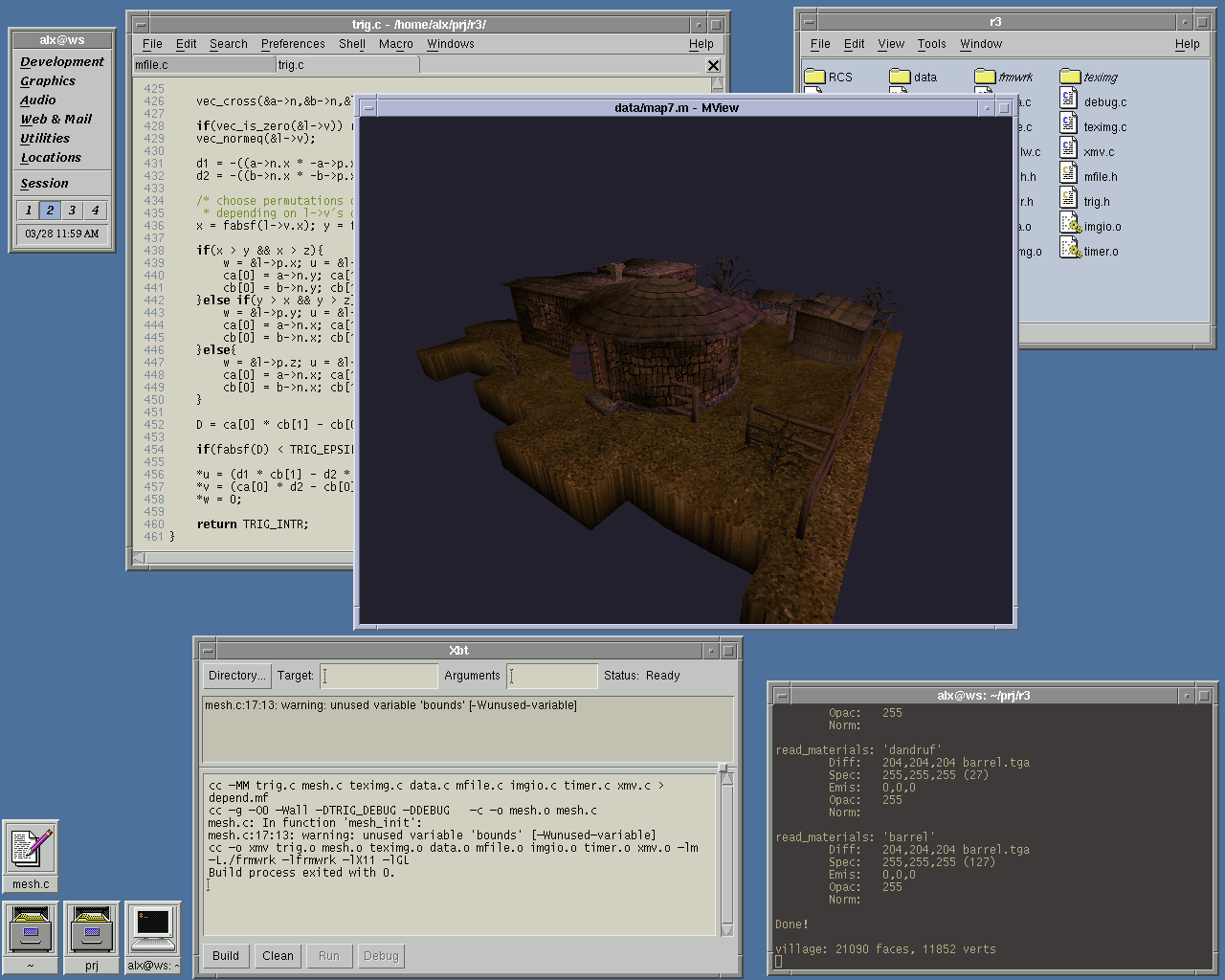This screenshot has width=1225, height=980.
Task: Focus the Target input field
Action: [379, 676]
